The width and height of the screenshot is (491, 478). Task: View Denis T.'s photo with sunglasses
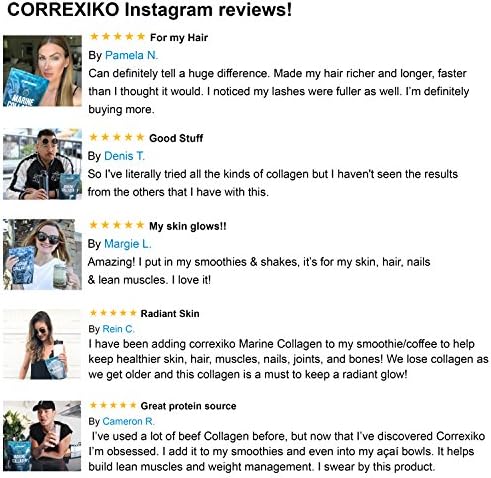point(42,164)
